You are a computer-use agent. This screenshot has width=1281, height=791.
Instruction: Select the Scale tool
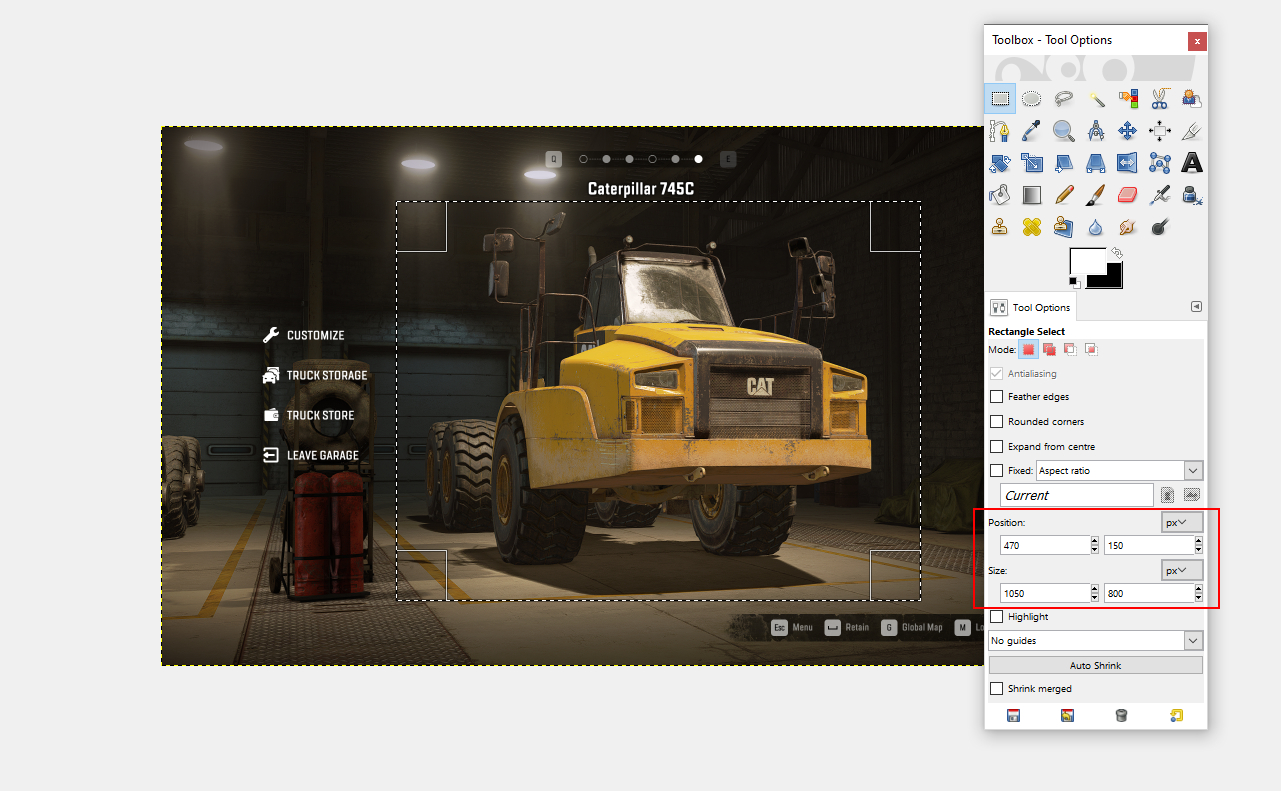coord(1032,162)
